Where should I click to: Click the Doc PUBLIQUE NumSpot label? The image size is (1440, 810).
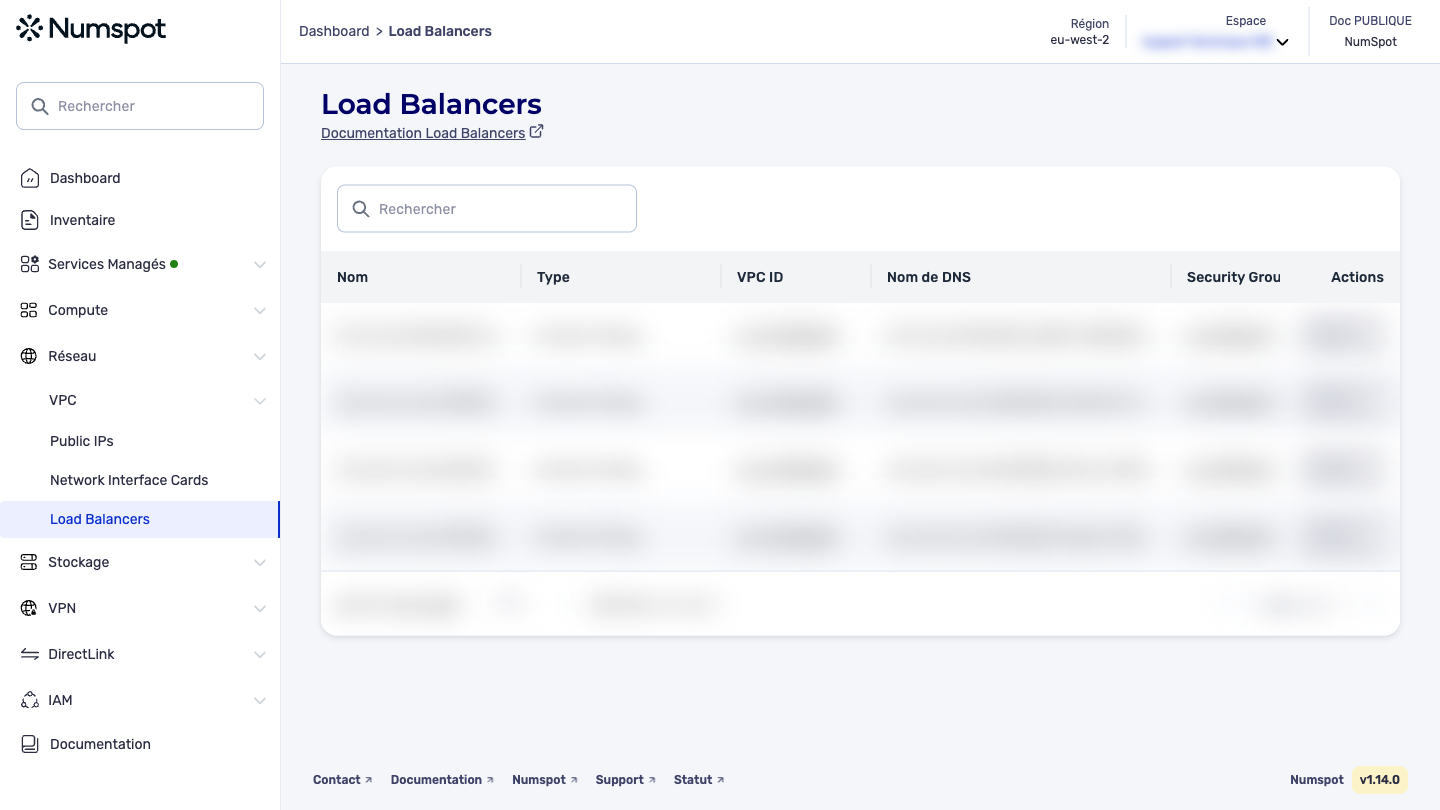tap(1370, 31)
